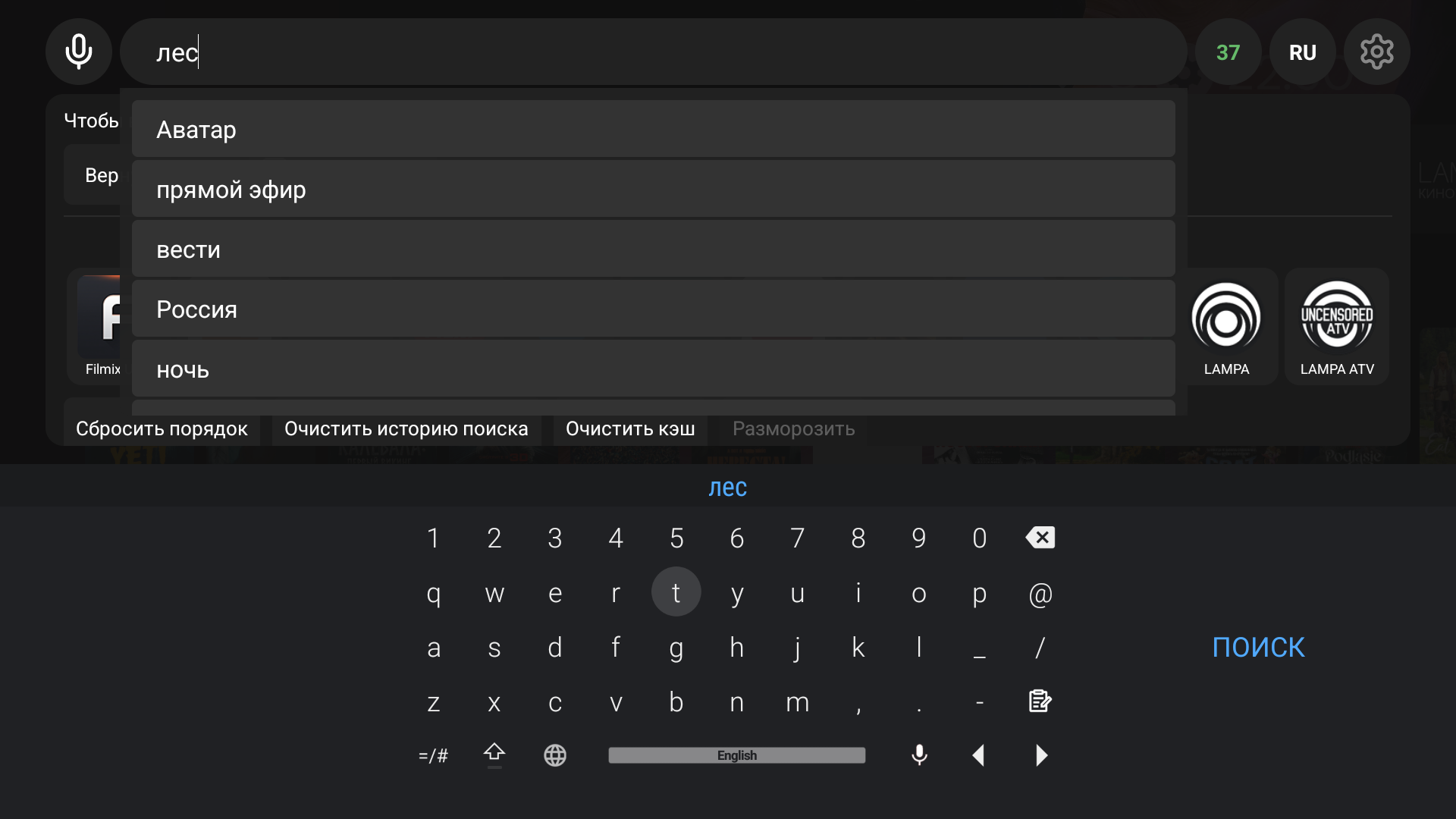1456x819 pixels.
Task: Choose the Аватар search suggestion
Action: click(x=653, y=129)
